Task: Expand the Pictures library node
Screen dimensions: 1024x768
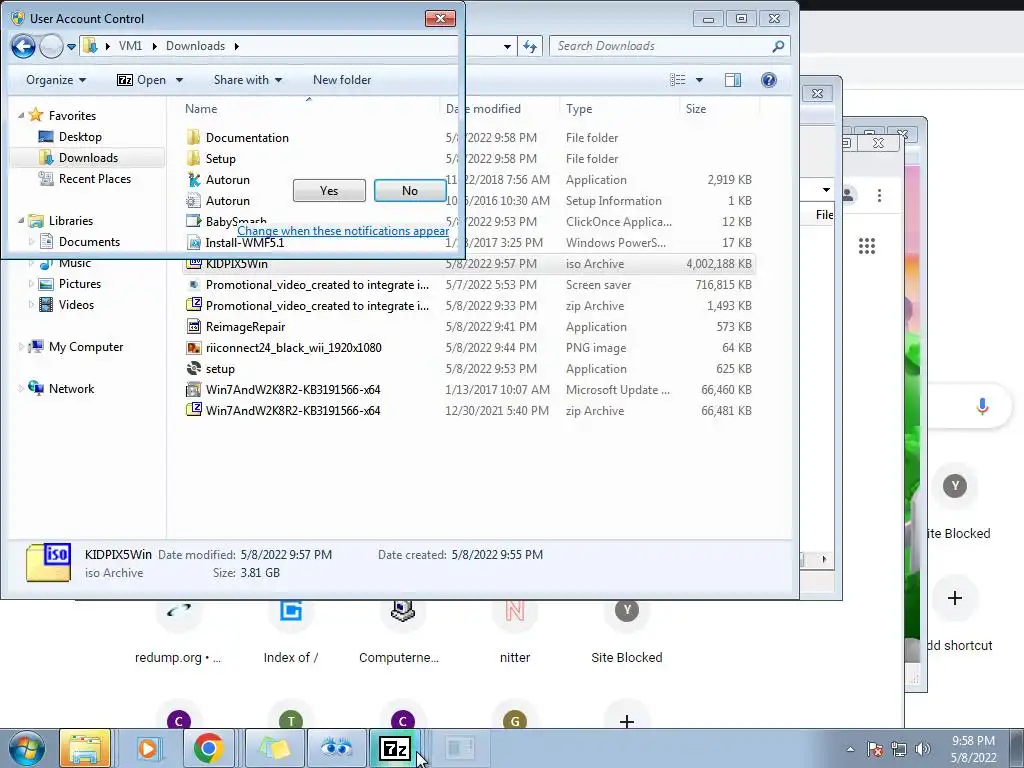Action: [31, 283]
